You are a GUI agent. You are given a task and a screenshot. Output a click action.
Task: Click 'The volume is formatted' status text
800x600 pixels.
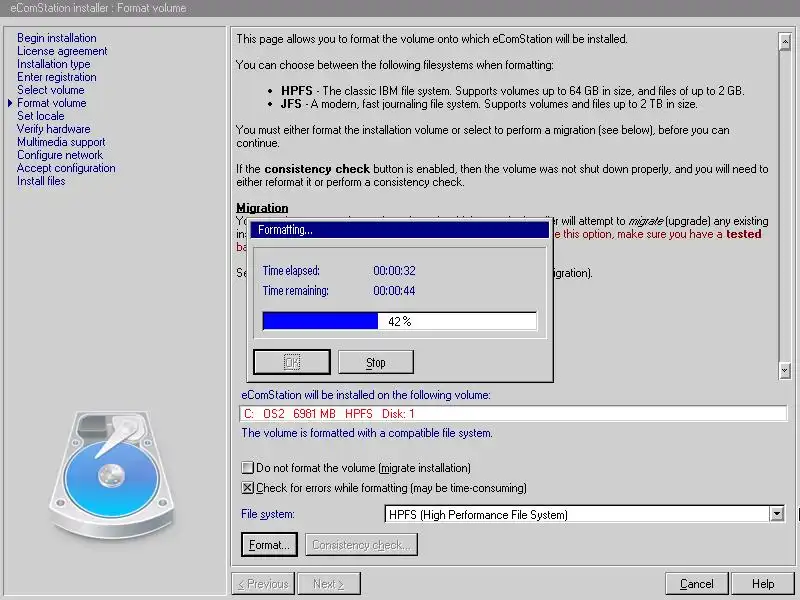pyautogui.click(x=367, y=433)
